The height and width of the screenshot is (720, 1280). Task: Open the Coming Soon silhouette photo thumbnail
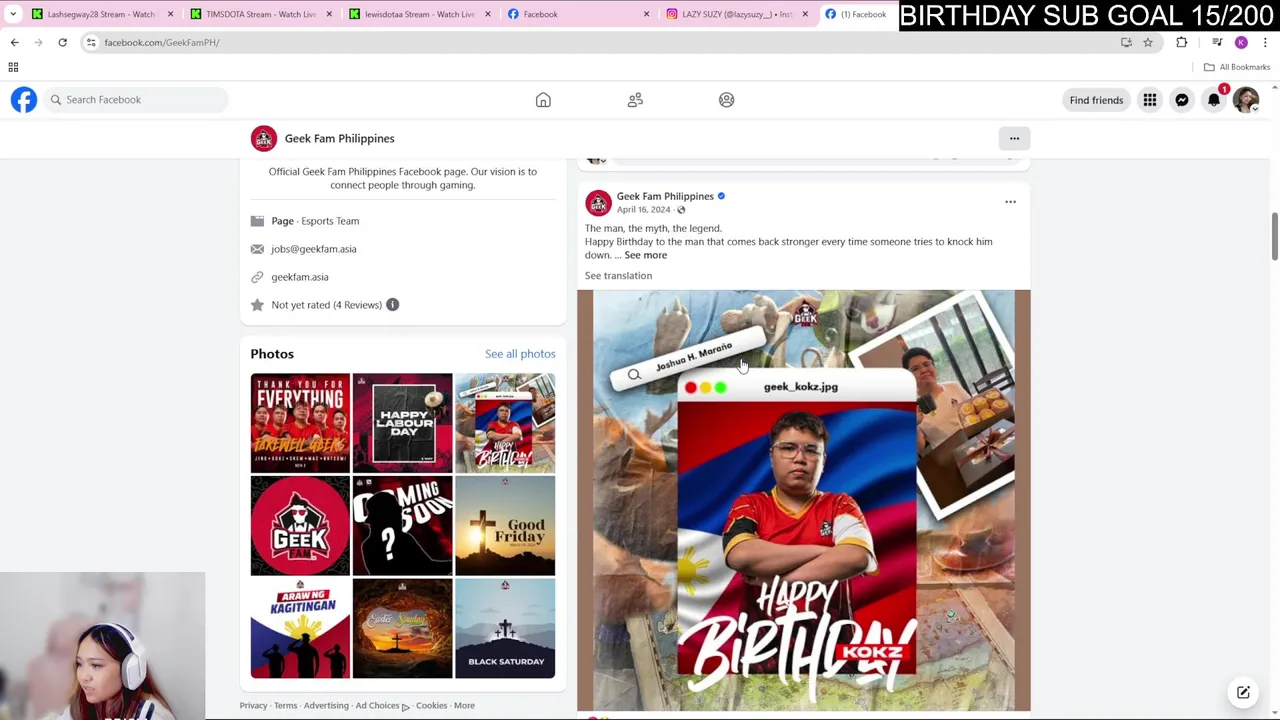pyautogui.click(x=402, y=526)
